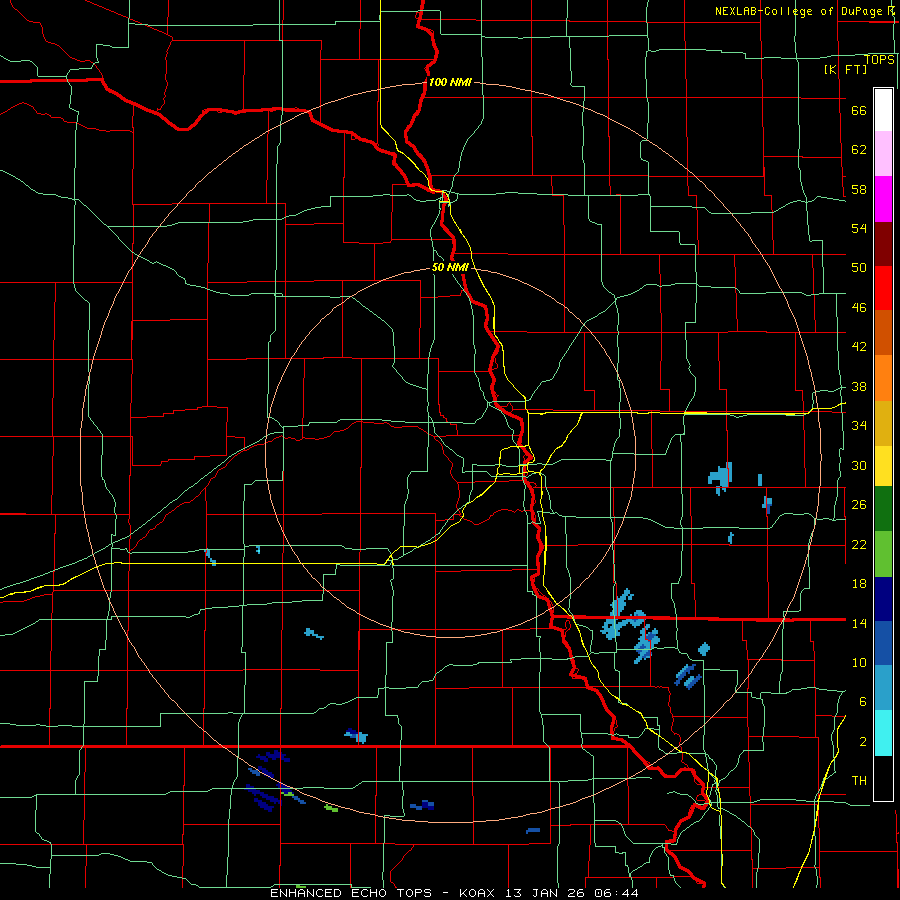Viewport: 900px width, 900px height.
Task: Select the bright red legend swatch
Action: [883, 289]
